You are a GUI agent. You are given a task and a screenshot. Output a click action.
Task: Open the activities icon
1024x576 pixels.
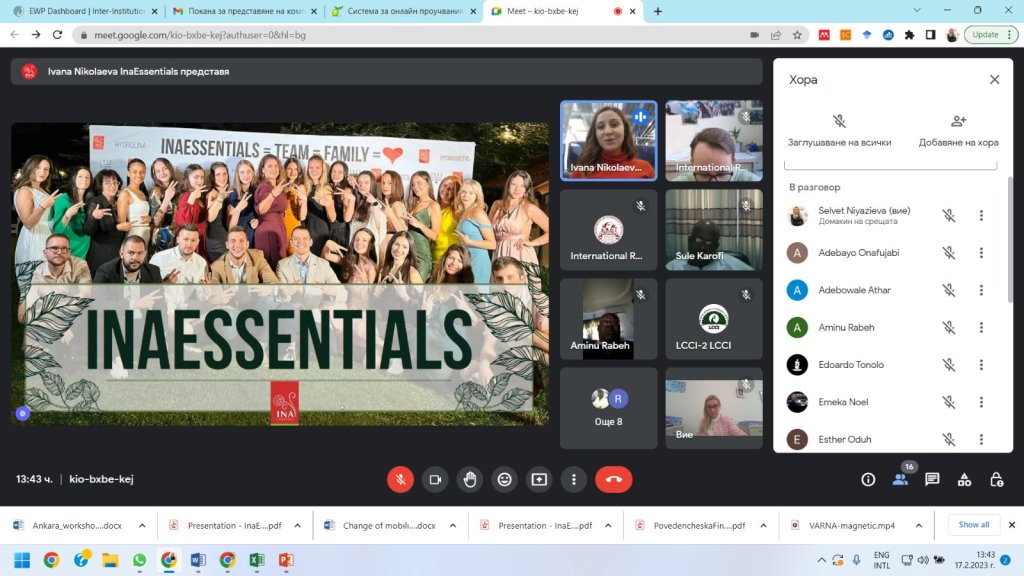click(964, 479)
